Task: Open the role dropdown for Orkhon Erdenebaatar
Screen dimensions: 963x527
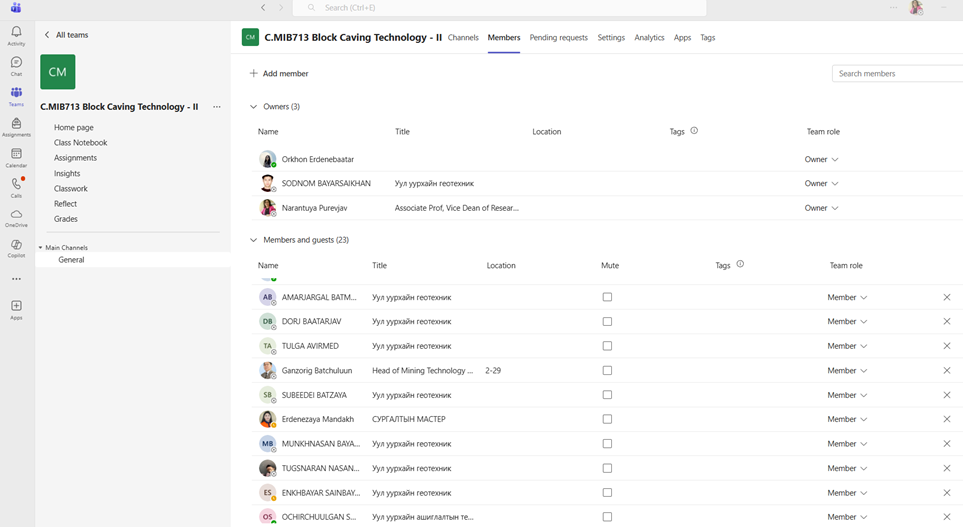Action: coord(821,159)
